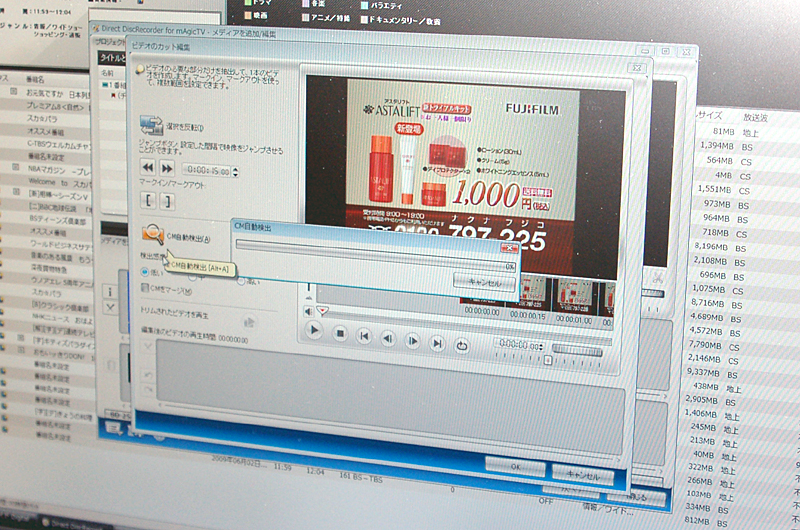Confirm the cut edit with OK
This screenshot has height=530, width=800.
point(515,466)
